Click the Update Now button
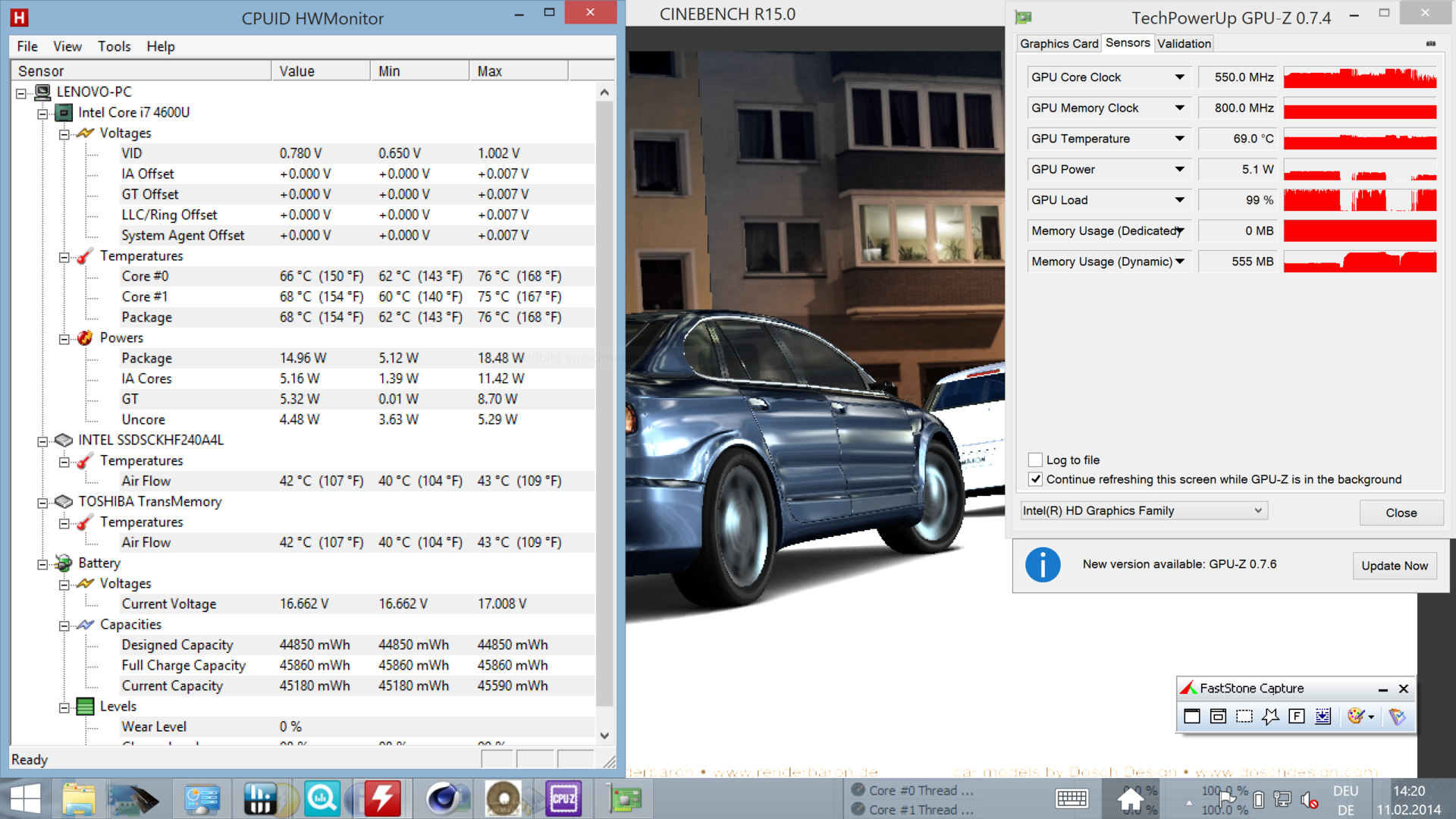Image resolution: width=1456 pixels, height=819 pixels. click(1394, 566)
